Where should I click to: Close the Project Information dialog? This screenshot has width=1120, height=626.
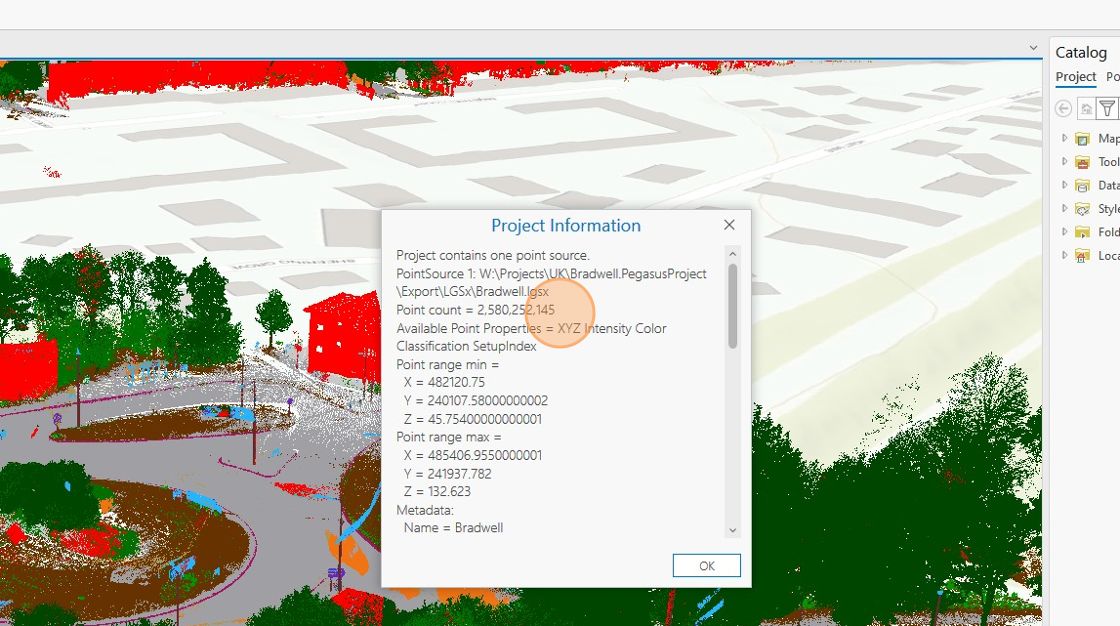729,224
